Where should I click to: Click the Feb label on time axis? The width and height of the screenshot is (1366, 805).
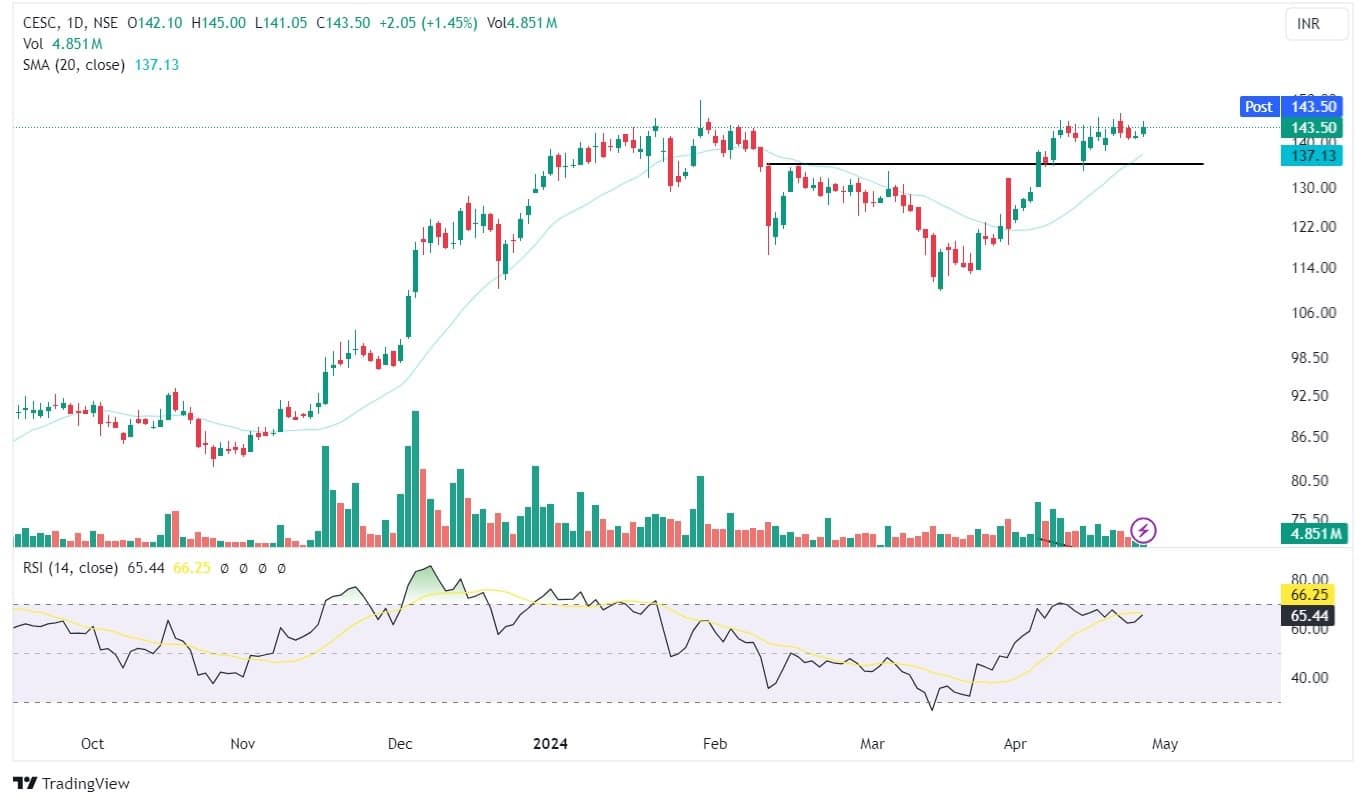pos(714,744)
